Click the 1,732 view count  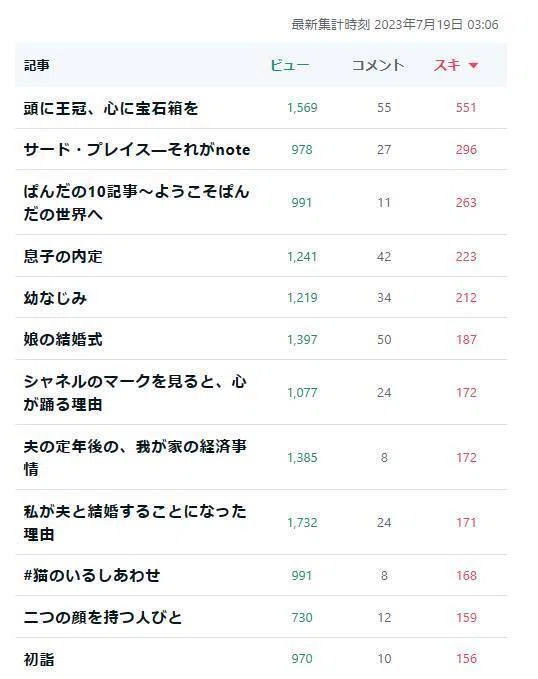[302, 523]
